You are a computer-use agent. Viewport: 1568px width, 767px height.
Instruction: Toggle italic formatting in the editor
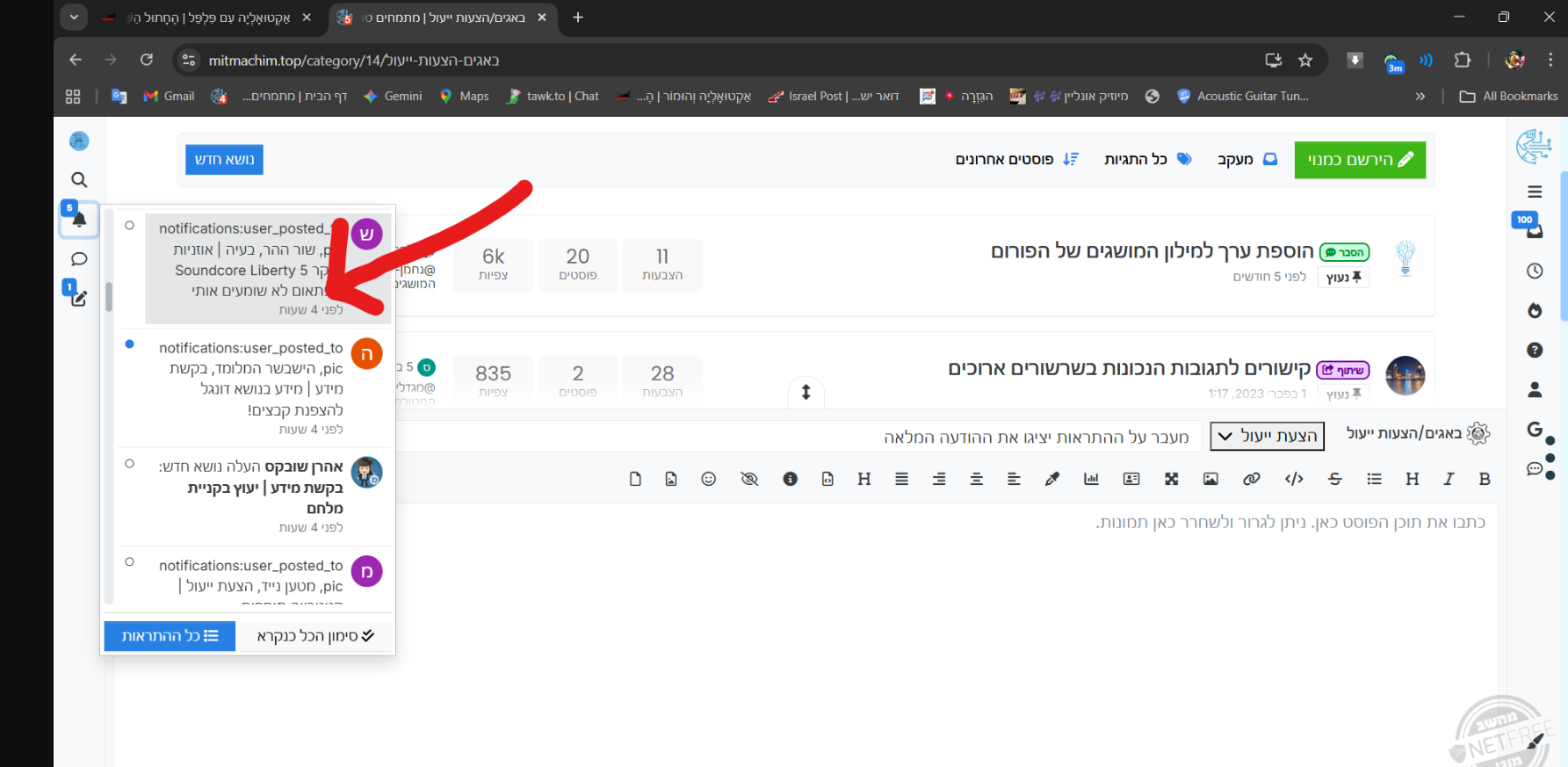coord(1448,479)
